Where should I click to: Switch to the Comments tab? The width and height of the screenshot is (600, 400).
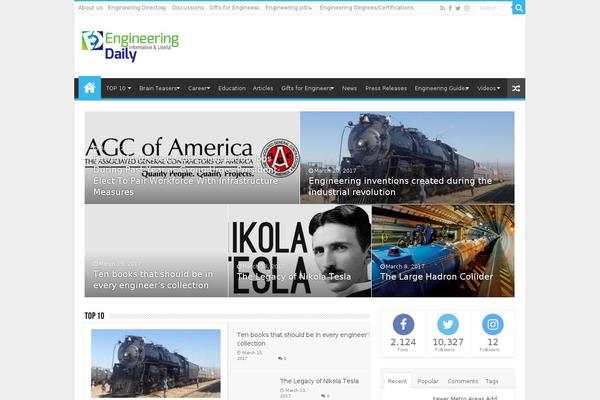pos(463,381)
